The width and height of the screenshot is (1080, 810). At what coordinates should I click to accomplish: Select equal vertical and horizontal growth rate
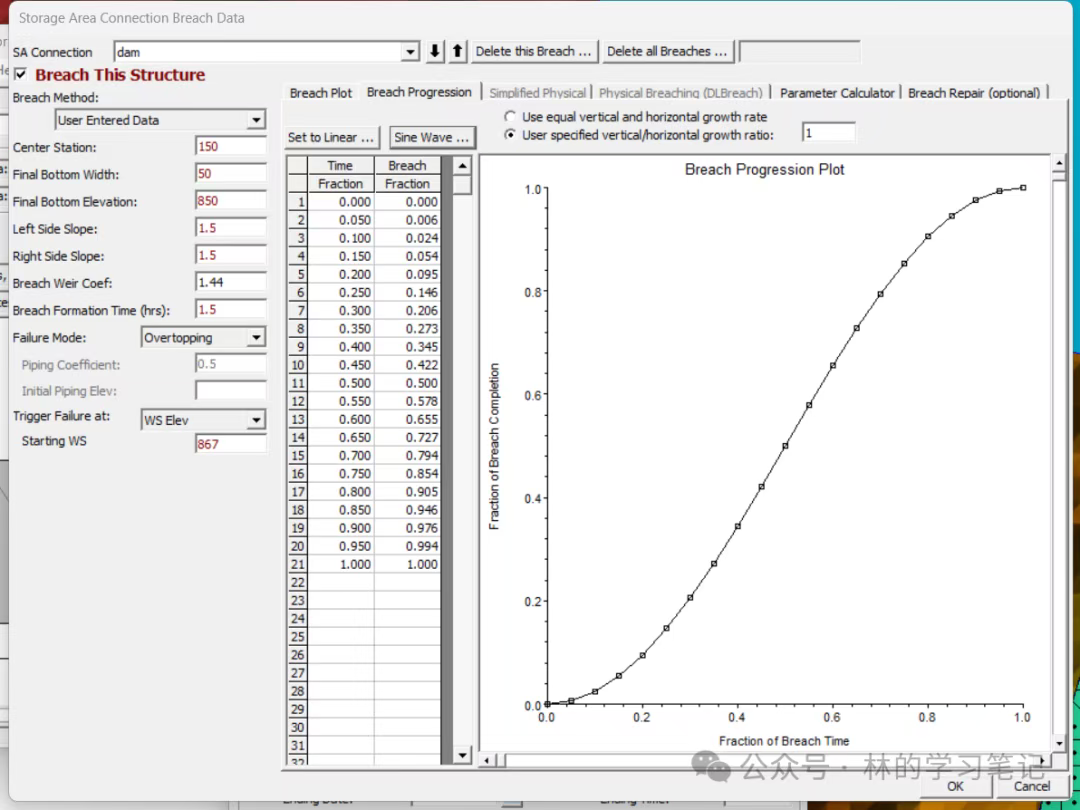(x=511, y=117)
